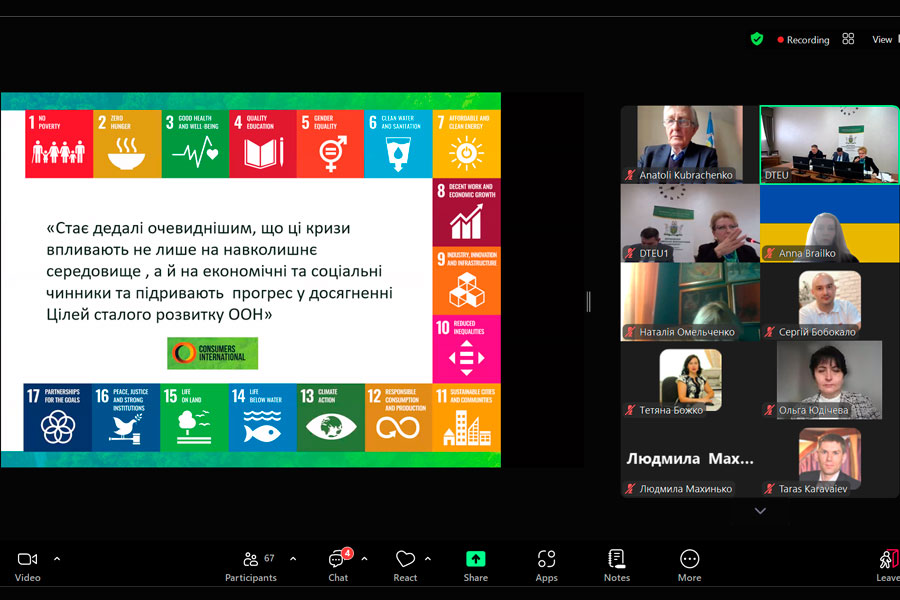Viewport: 900px width, 600px height.
Task: Click the green encryption shield icon
Action: click(757, 39)
